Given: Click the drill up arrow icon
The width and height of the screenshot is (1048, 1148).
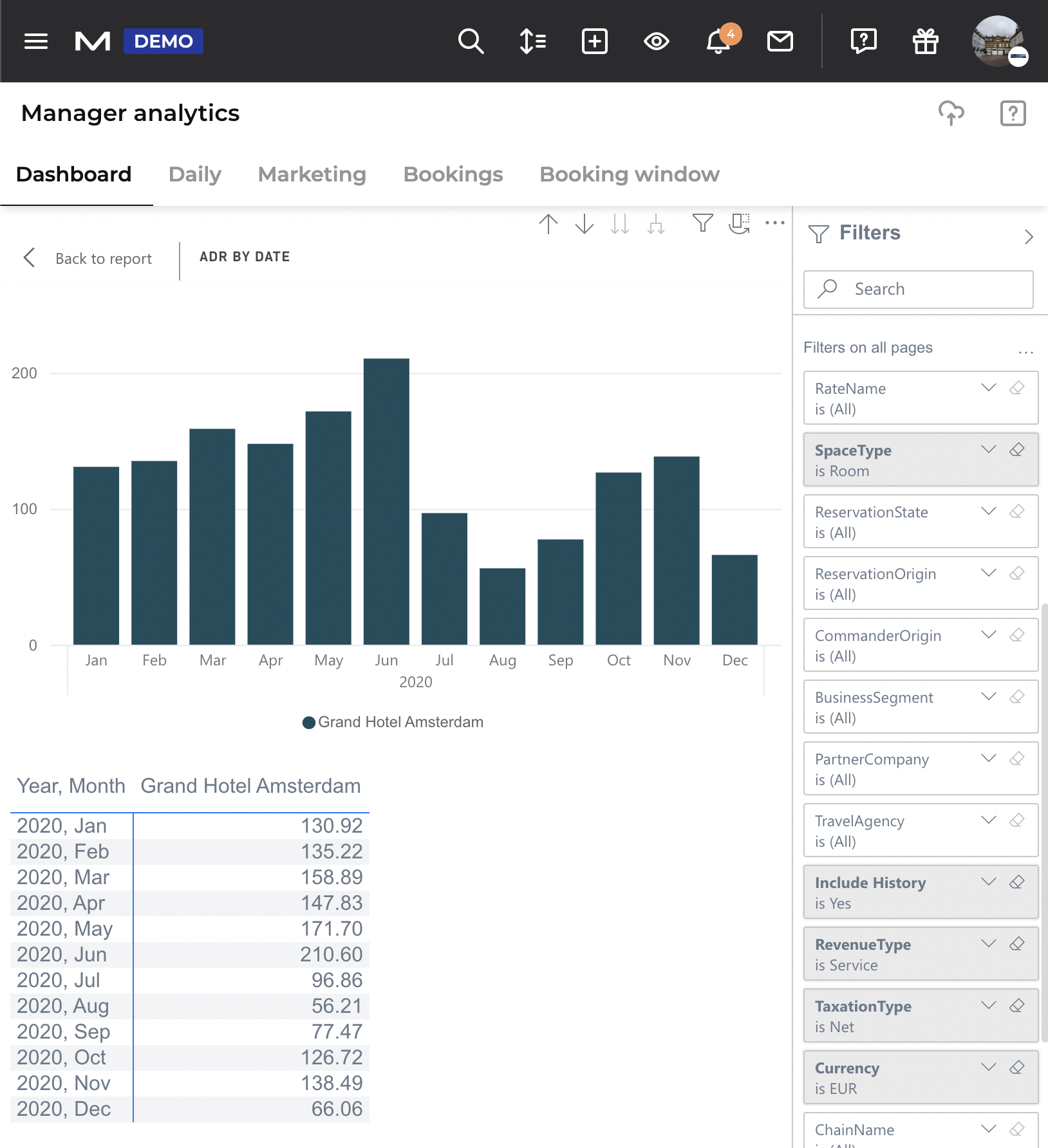Looking at the screenshot, I should pyautogui.click(x=548, y=224).
